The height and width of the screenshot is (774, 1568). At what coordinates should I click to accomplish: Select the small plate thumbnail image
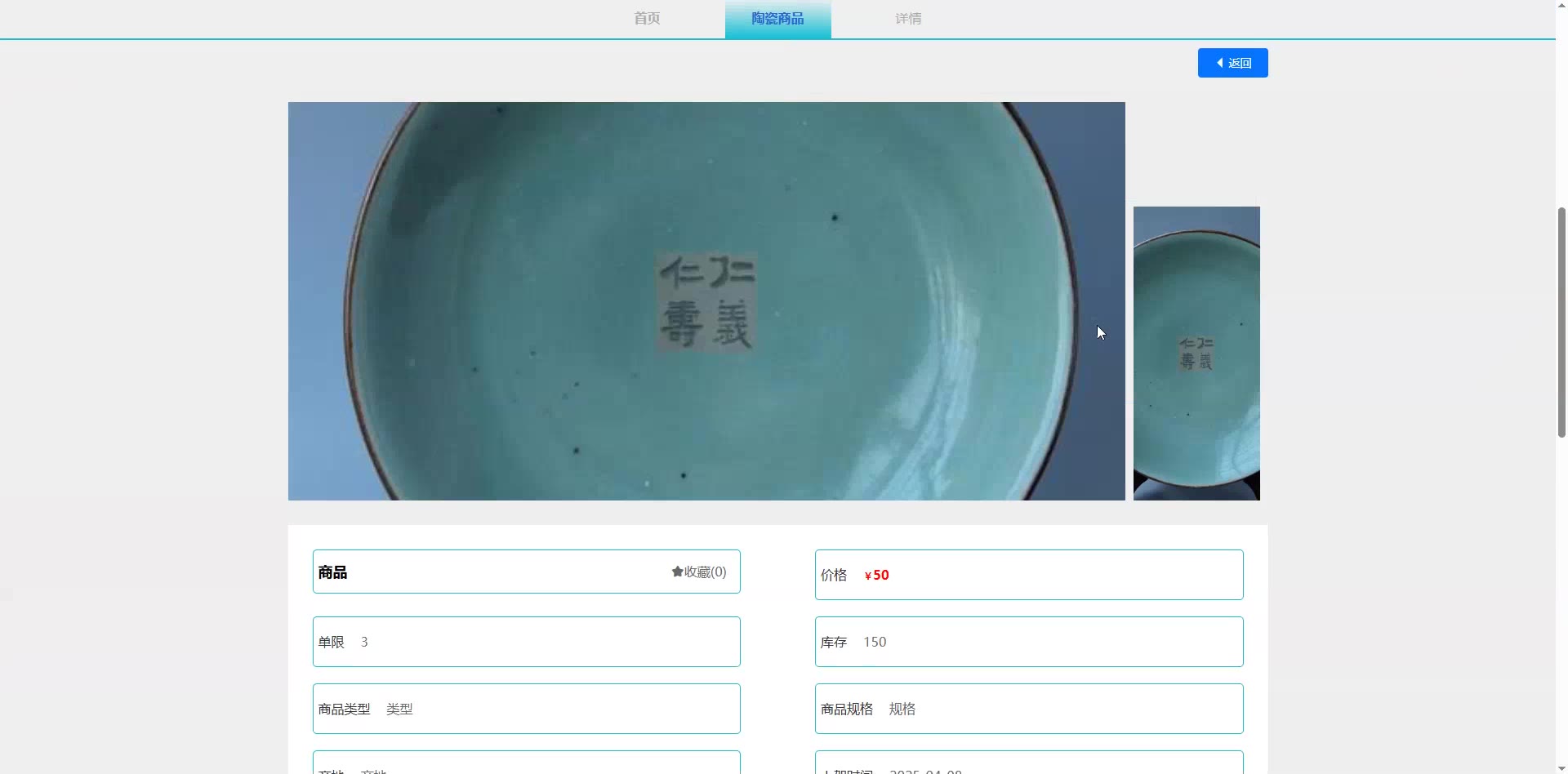point(1196,354)
